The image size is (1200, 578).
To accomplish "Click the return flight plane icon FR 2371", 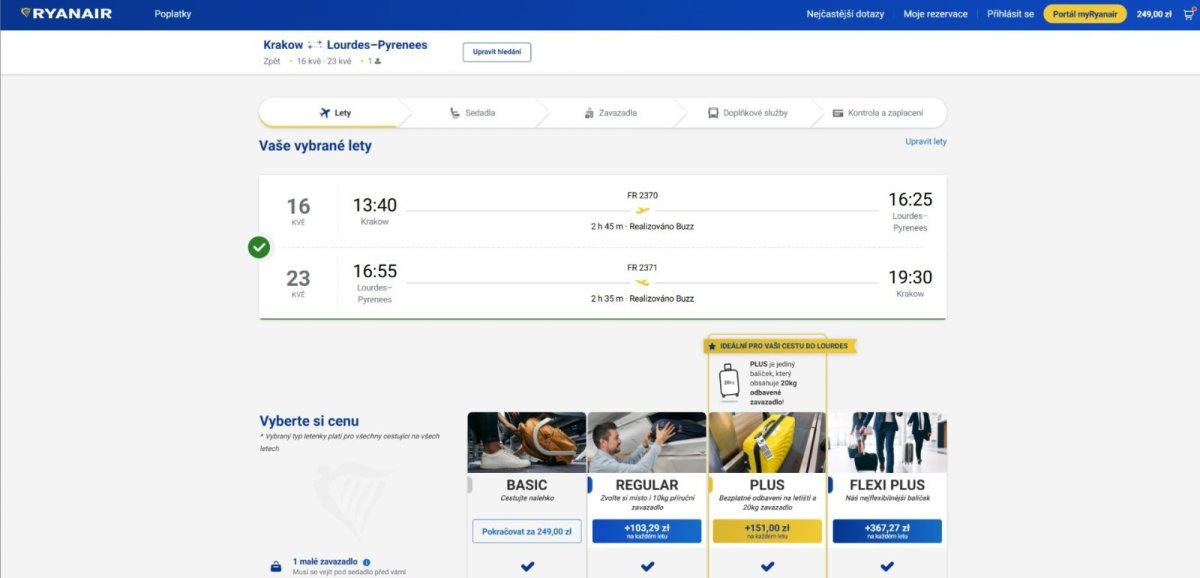I will [x=642, y=282].
